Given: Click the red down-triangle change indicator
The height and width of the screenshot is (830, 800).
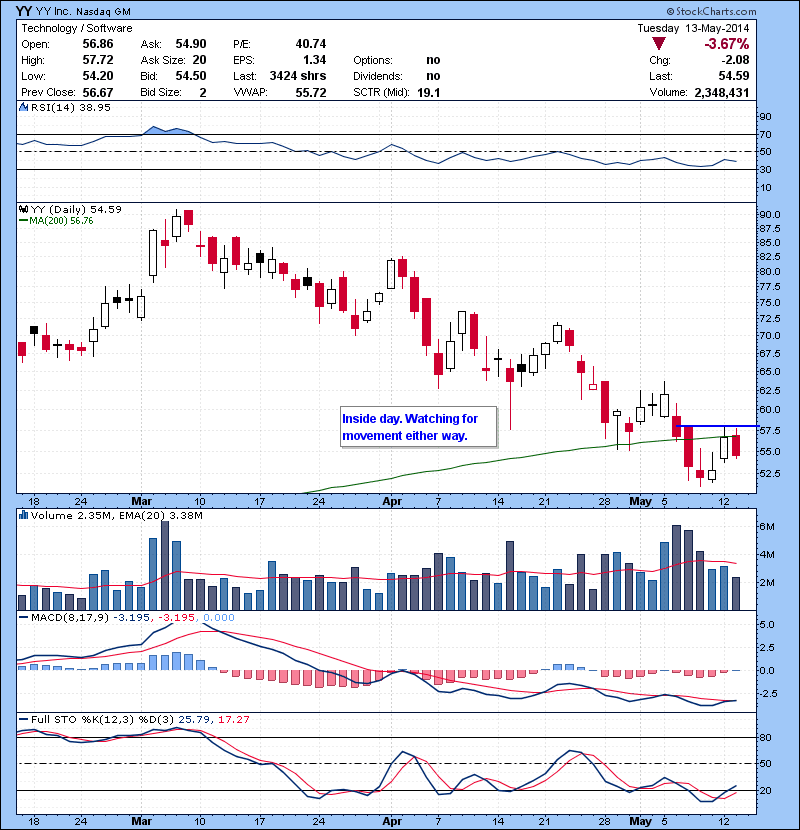Looking at the screenshot, I should click(x=659, y=44).
